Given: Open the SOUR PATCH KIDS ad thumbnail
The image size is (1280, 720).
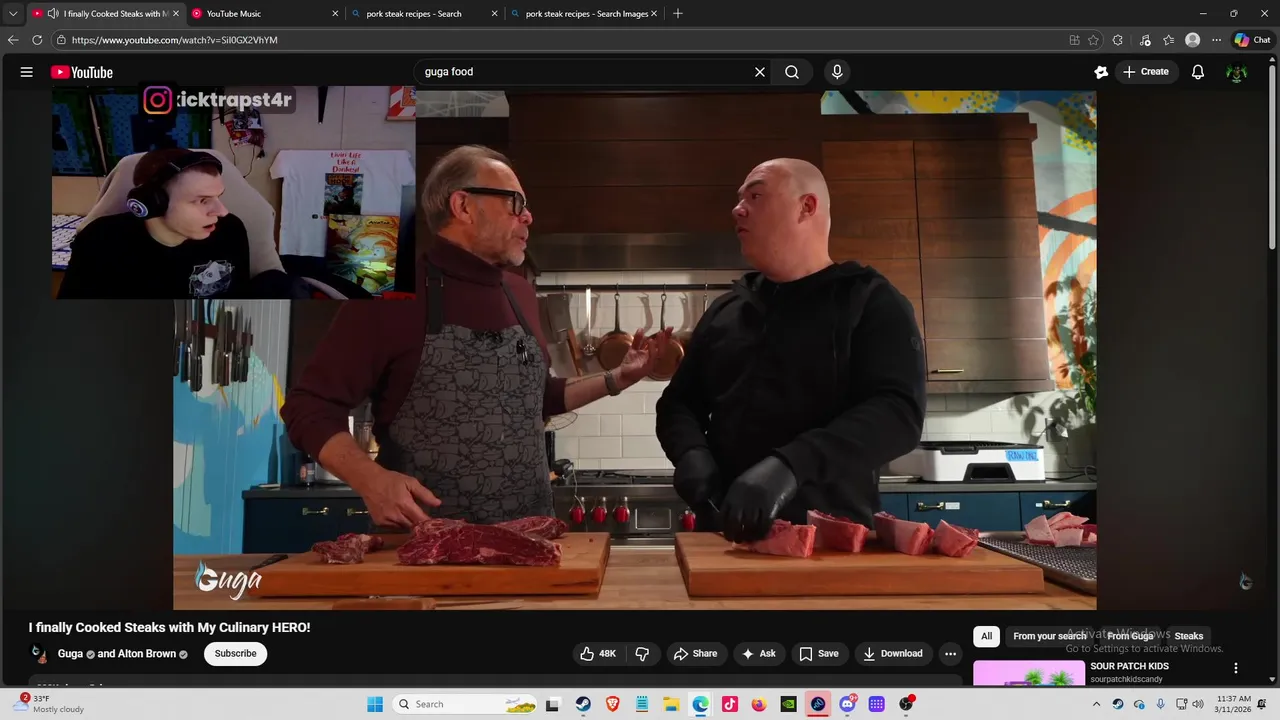Looking at the screenshot, I should tap(1029, 673).
